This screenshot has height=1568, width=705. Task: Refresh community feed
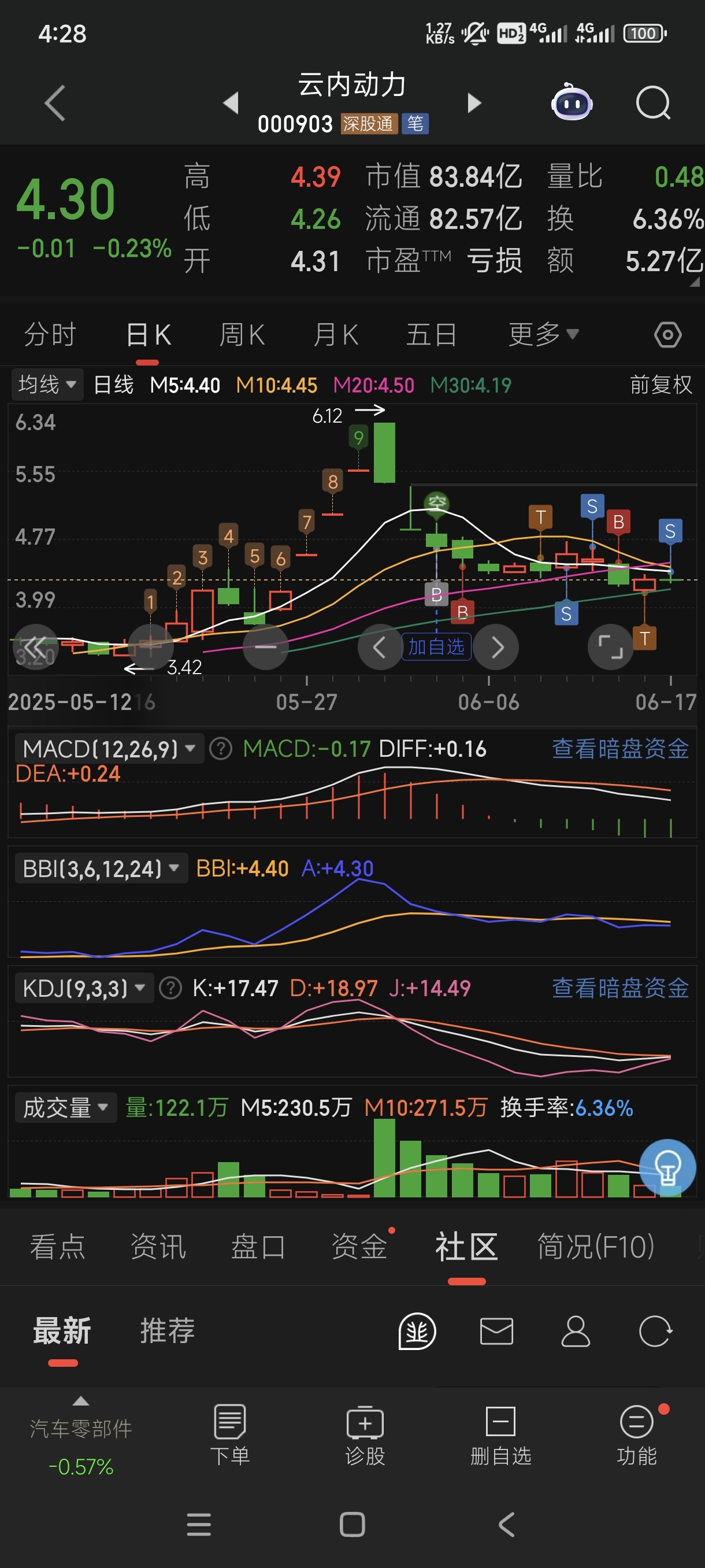coord(655,1331)
